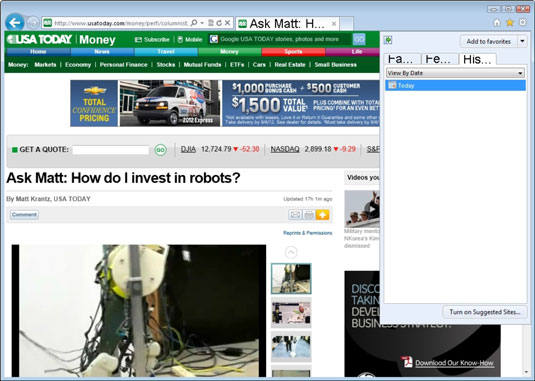Refresh the page with reload icon
This screenshot has height=381, width=535.
(x=219, y=23)
